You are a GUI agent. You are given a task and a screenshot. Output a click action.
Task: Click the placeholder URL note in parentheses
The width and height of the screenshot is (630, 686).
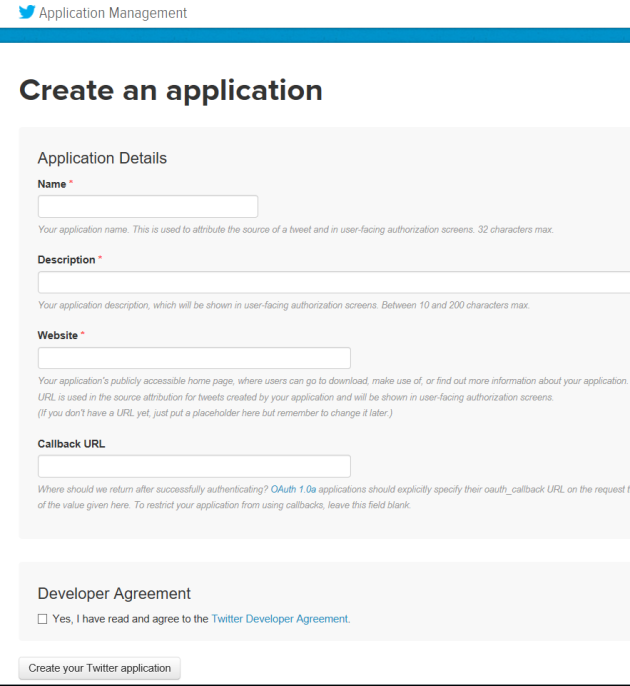[x=215, y=413]
